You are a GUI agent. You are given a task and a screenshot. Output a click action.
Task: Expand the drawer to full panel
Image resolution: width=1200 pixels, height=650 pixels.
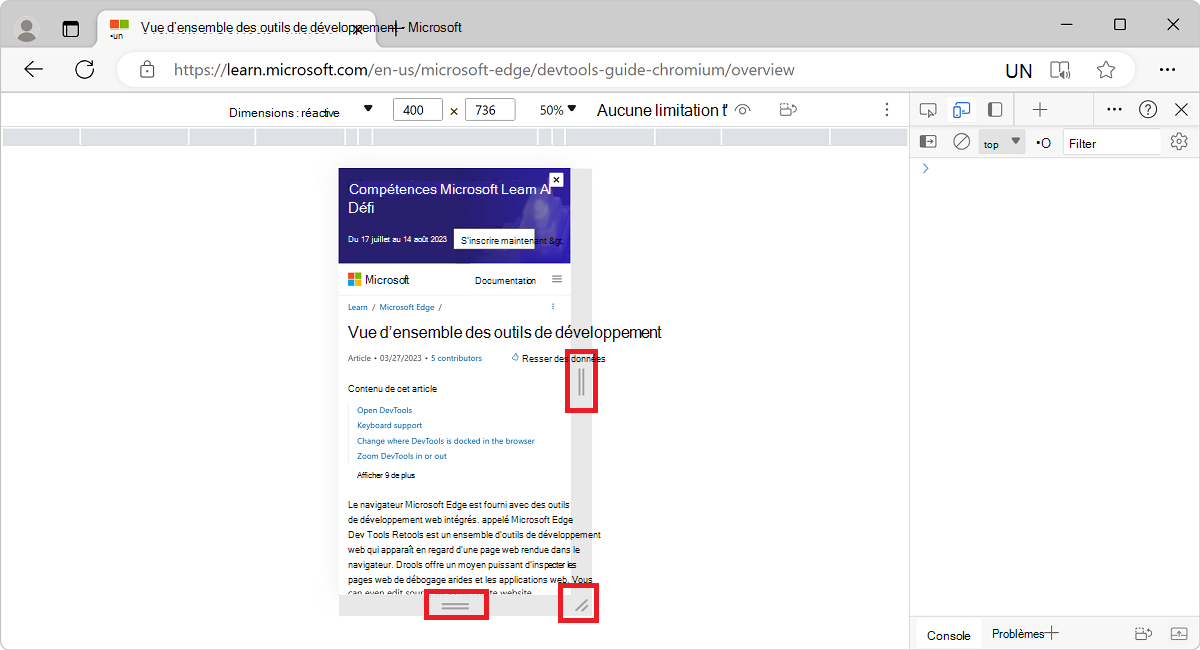tap(1178, 634)
